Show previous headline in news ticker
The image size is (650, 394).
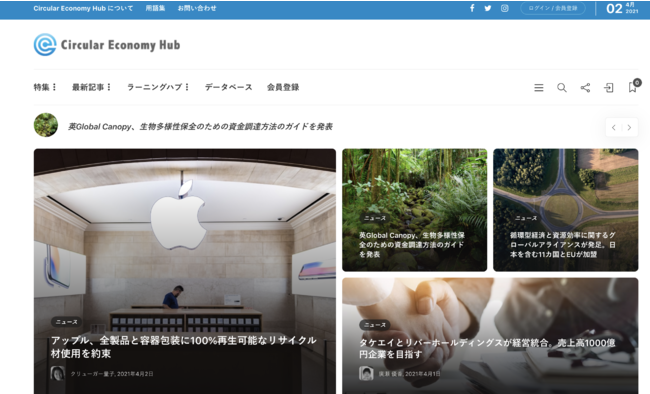(x=614, y=127)
